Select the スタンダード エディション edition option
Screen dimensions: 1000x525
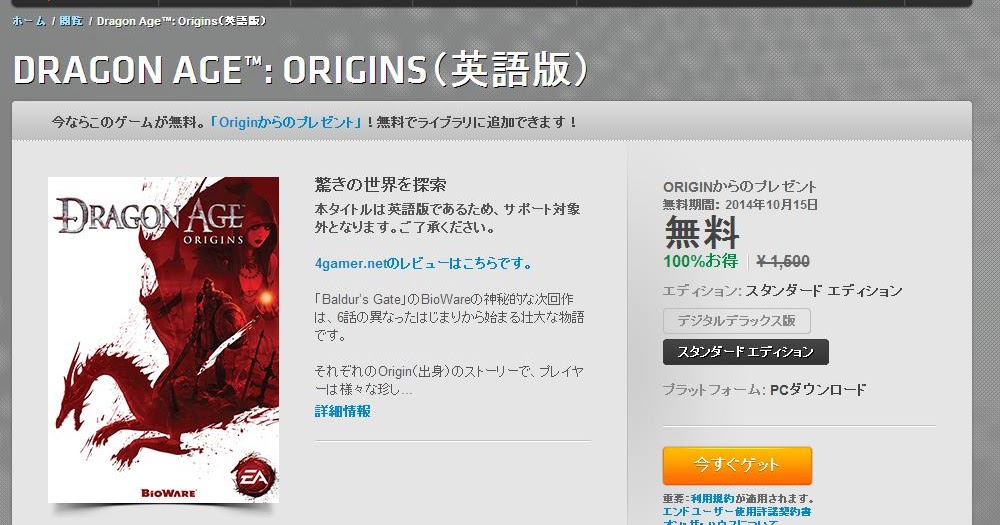746,352
